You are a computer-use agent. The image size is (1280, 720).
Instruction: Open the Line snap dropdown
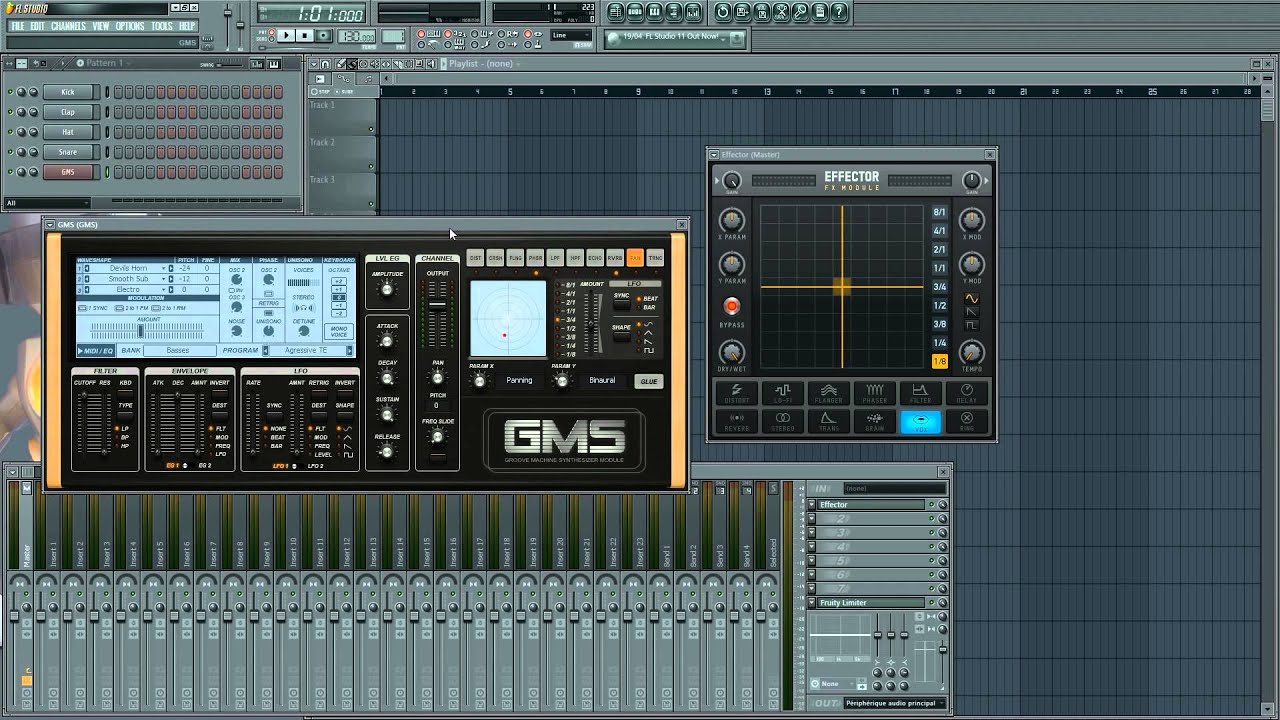tap(573, 36)
